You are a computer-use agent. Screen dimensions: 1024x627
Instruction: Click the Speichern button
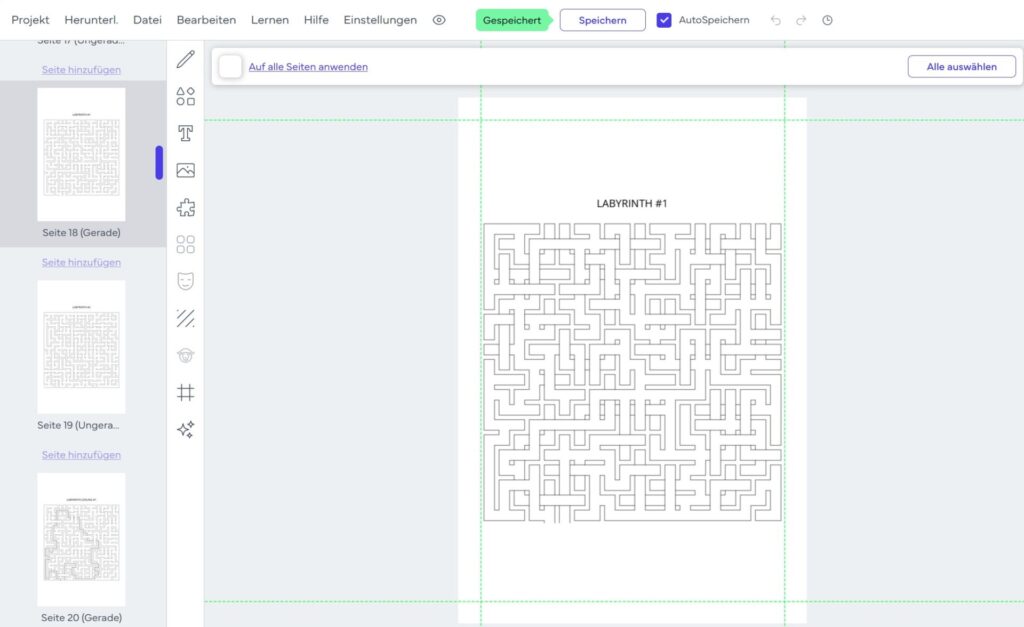coord(603,20)
